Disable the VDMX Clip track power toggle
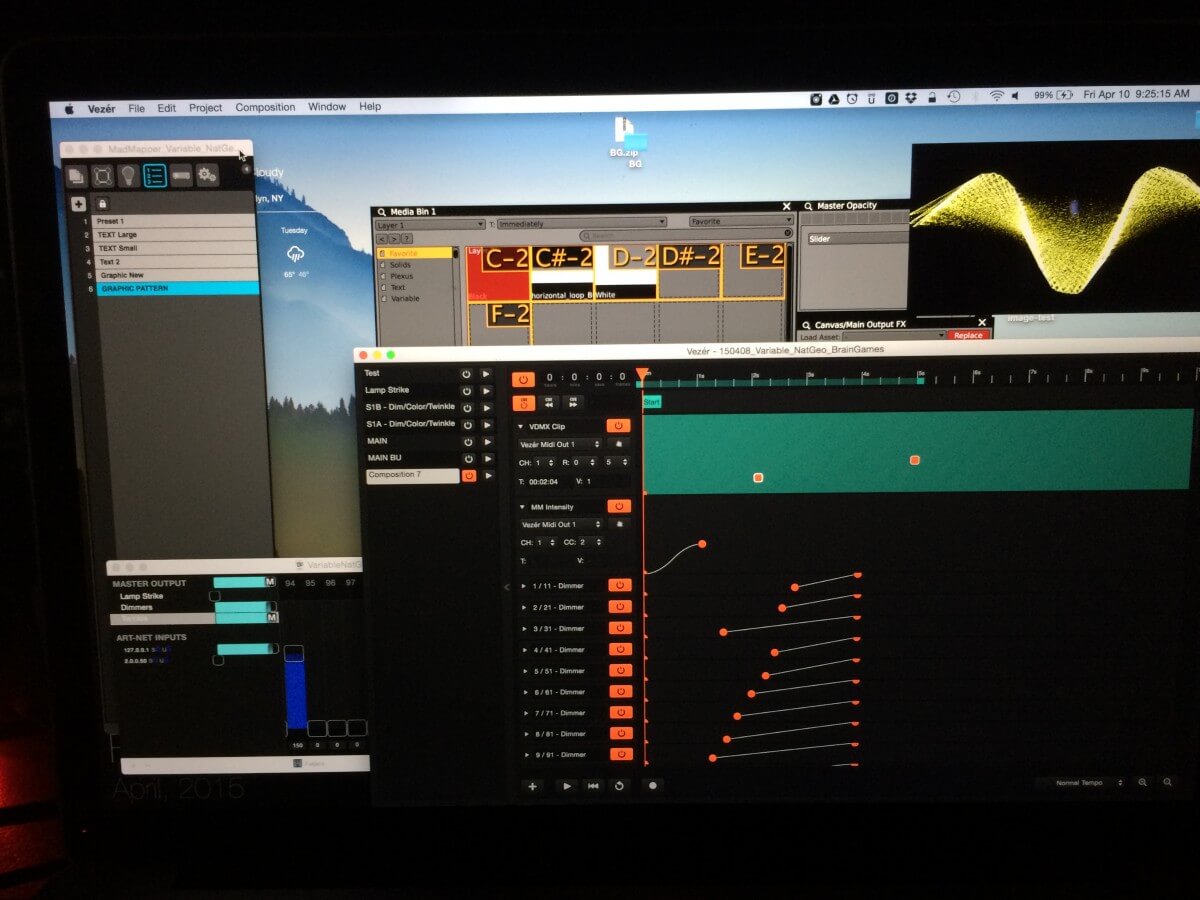 point(618,426)
